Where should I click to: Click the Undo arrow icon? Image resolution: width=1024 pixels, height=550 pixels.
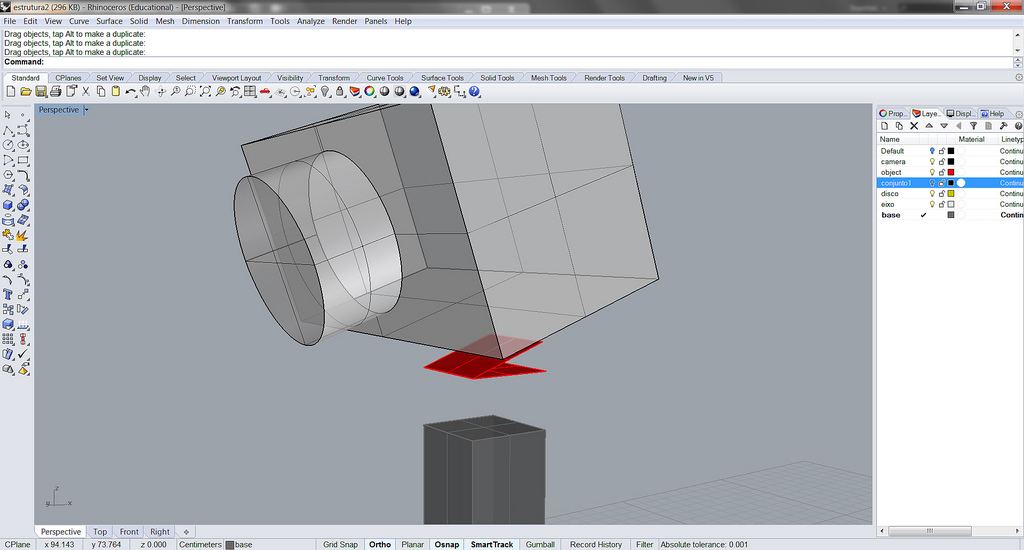pyautogui.click(x=131, y=92)
